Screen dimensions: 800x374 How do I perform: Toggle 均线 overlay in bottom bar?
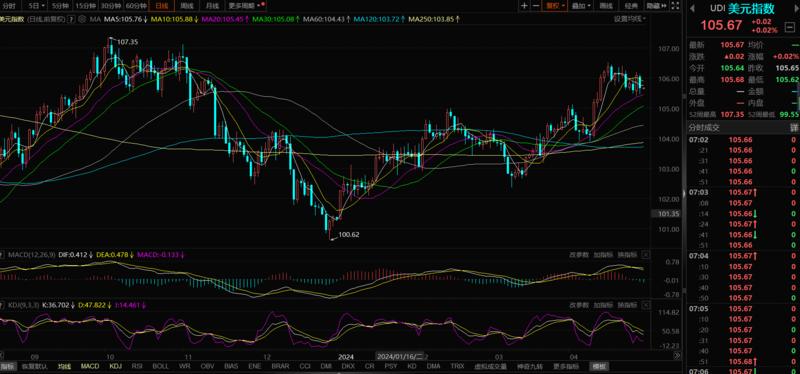pyautogui.click(x=64, y=366)
